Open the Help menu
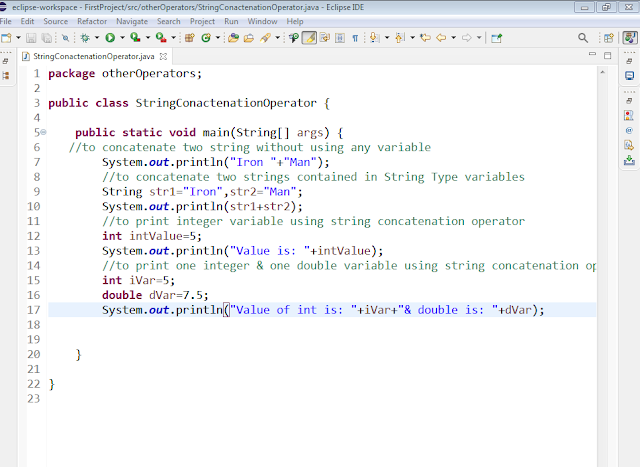The width and height of the screenshot is (640, 467). coord(295,21)
